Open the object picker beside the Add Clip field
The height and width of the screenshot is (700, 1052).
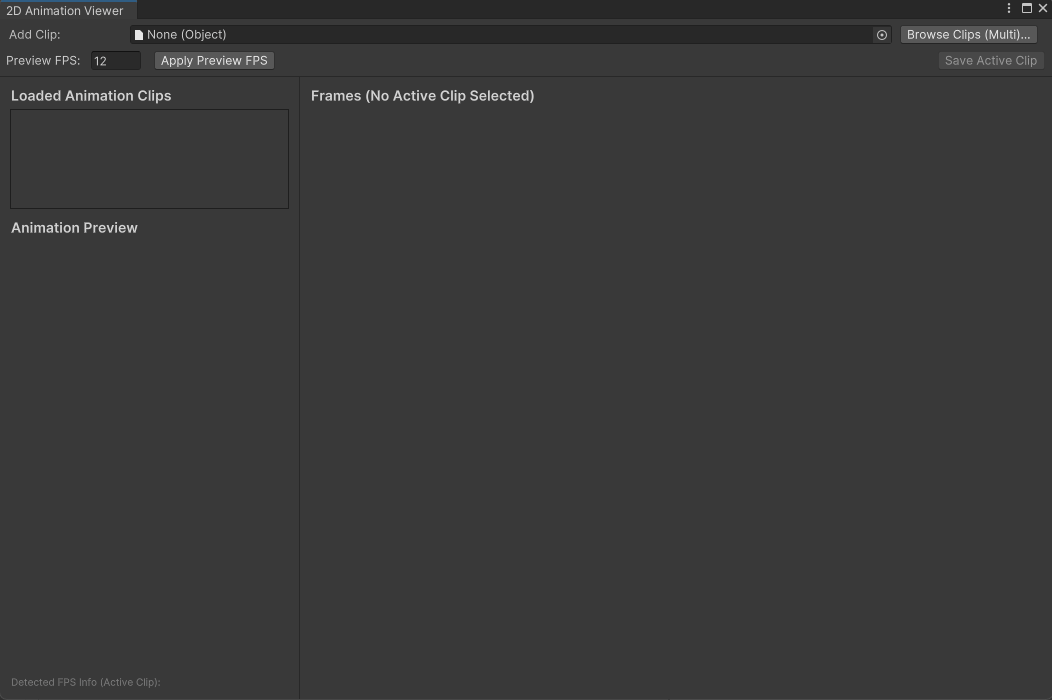881,34
